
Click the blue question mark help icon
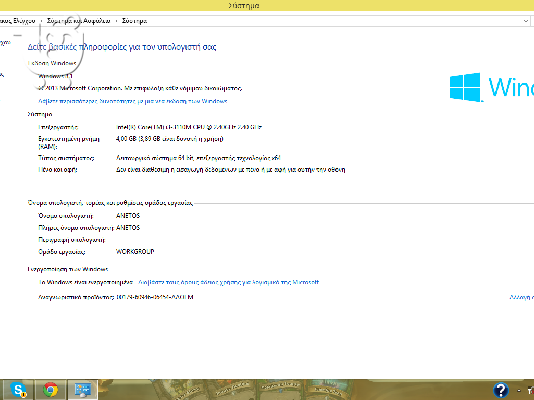pyautogui.click(x=501, y=390)
